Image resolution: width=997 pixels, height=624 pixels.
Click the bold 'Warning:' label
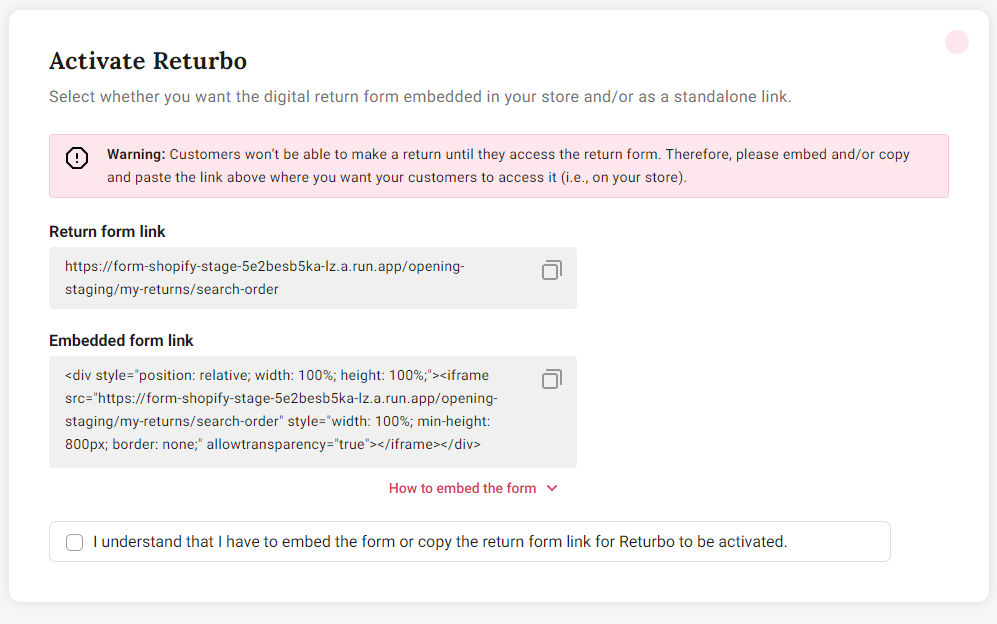[x=136, y=155]
